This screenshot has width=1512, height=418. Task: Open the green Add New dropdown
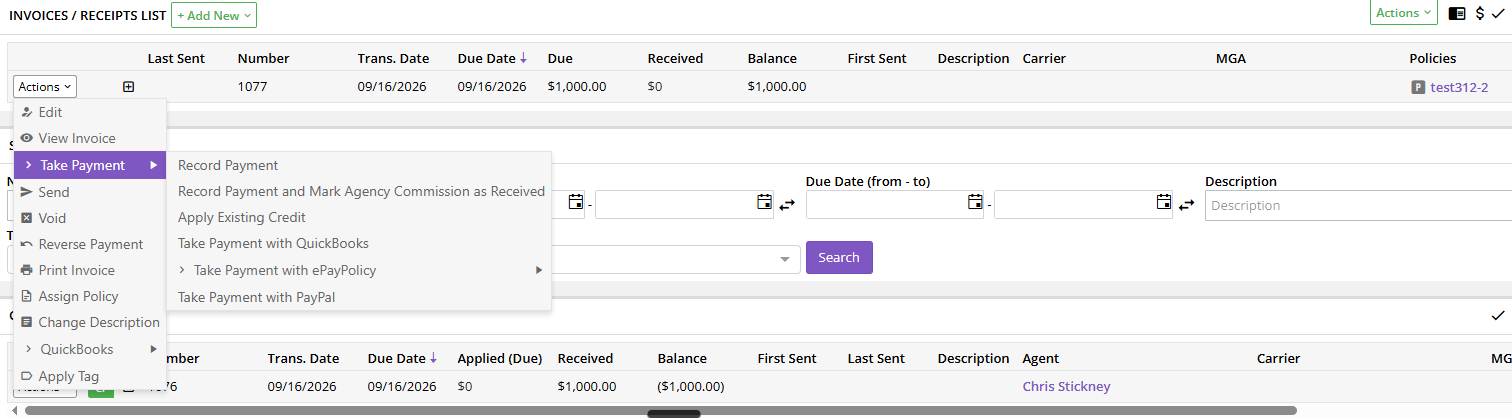click(214, 14)
